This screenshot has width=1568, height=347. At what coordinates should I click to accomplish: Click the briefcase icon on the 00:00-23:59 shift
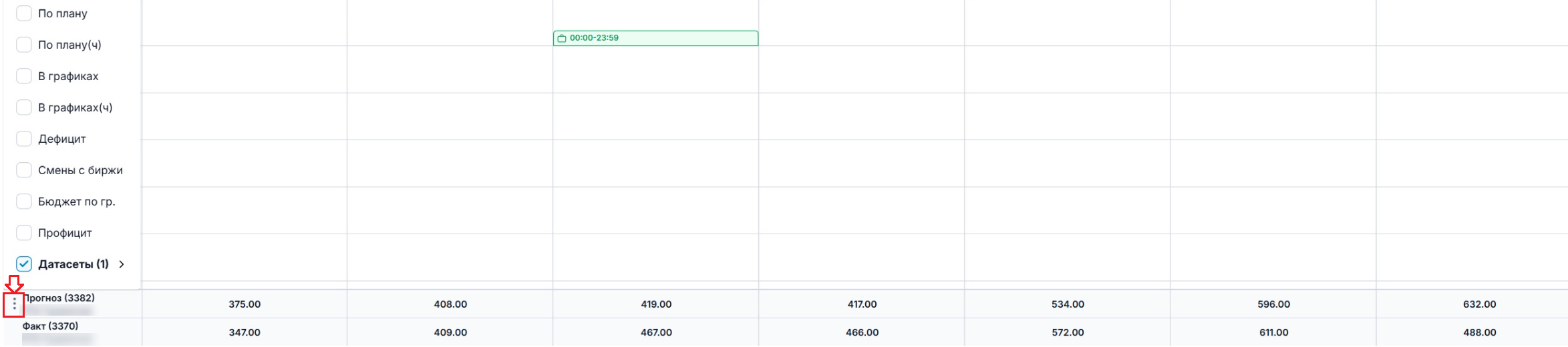coord(562,39)
